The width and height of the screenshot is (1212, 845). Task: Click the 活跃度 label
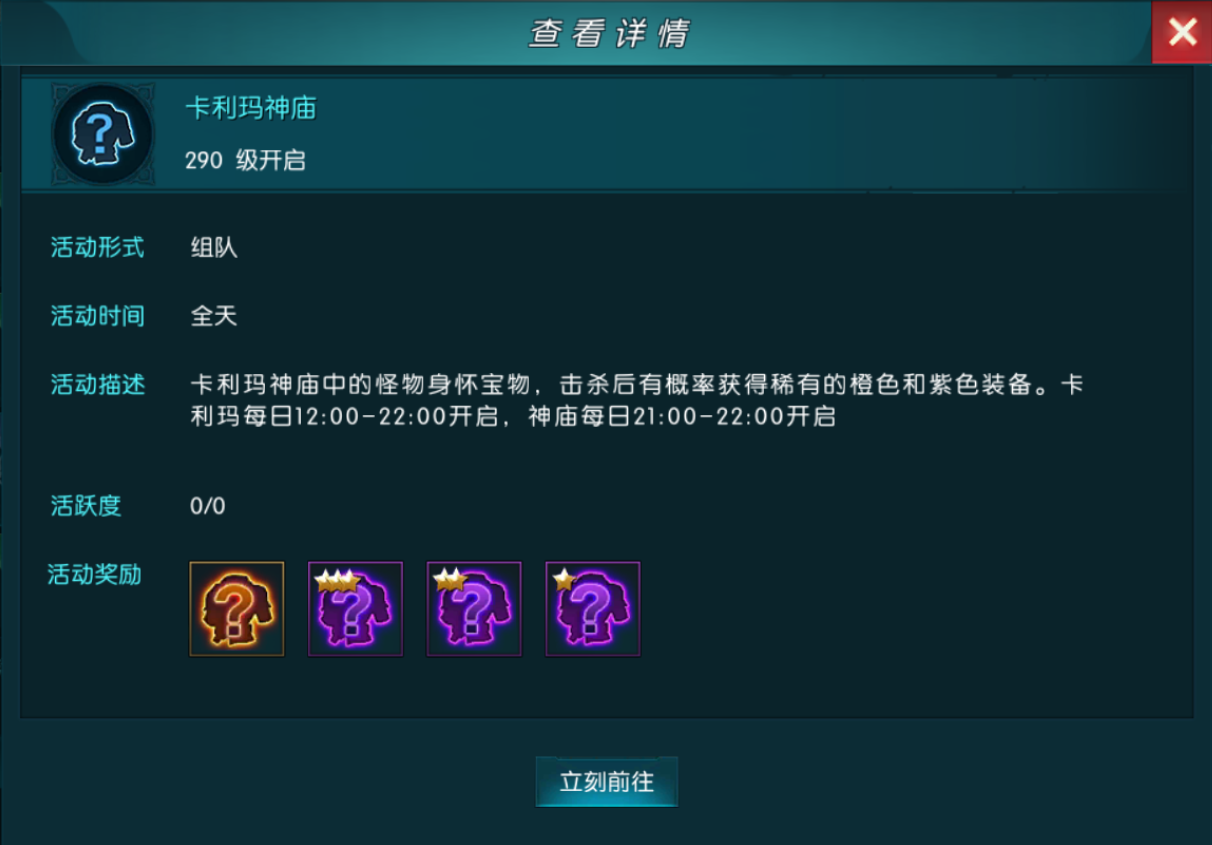pyautogui.click(x=86, y=506)
